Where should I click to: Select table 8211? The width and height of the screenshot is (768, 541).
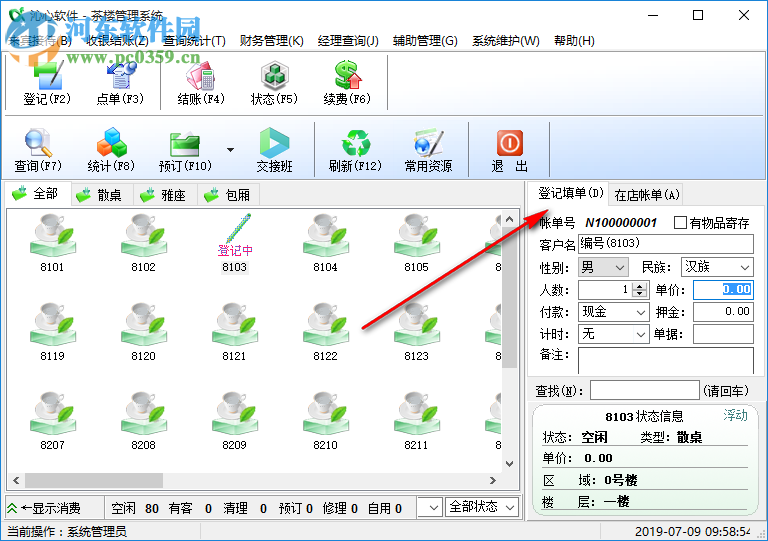[416, 421]
